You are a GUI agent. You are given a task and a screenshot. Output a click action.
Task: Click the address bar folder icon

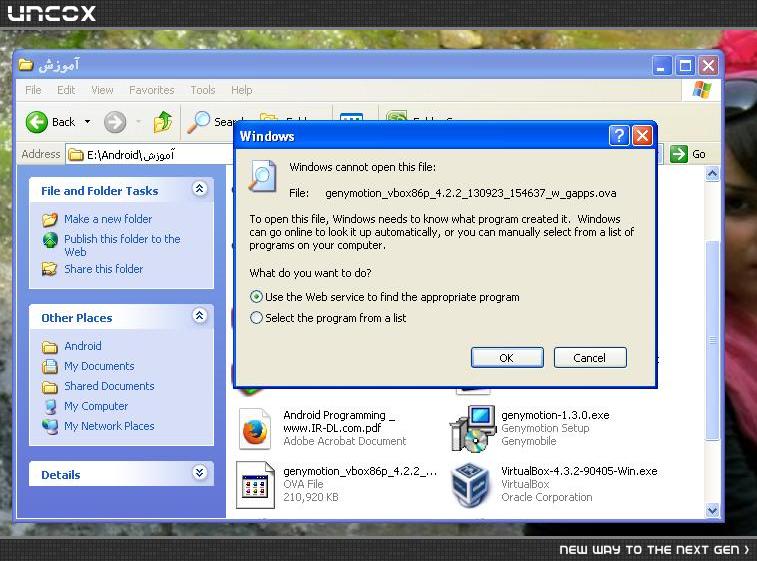[76, 154]
